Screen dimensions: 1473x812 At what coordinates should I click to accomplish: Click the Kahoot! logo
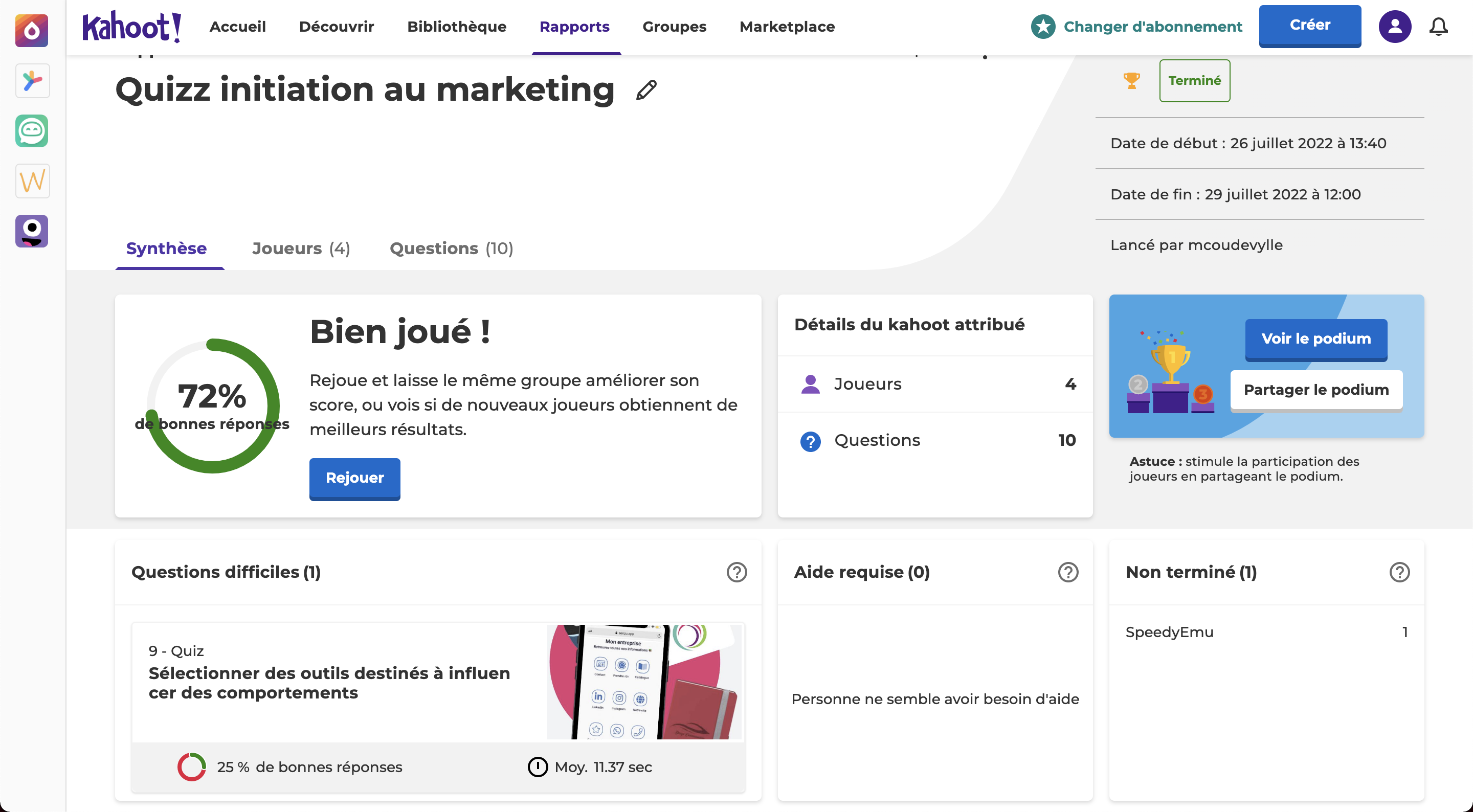pos(131,26)
